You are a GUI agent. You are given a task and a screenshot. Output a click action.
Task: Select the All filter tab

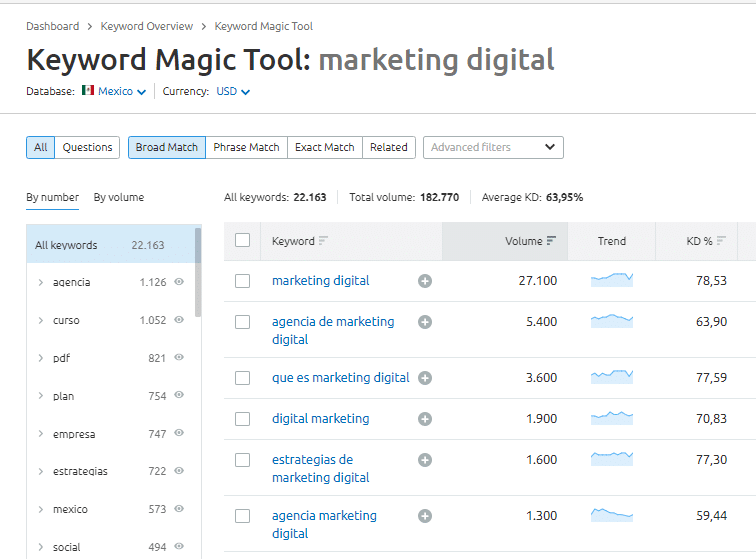click(40, 147)
